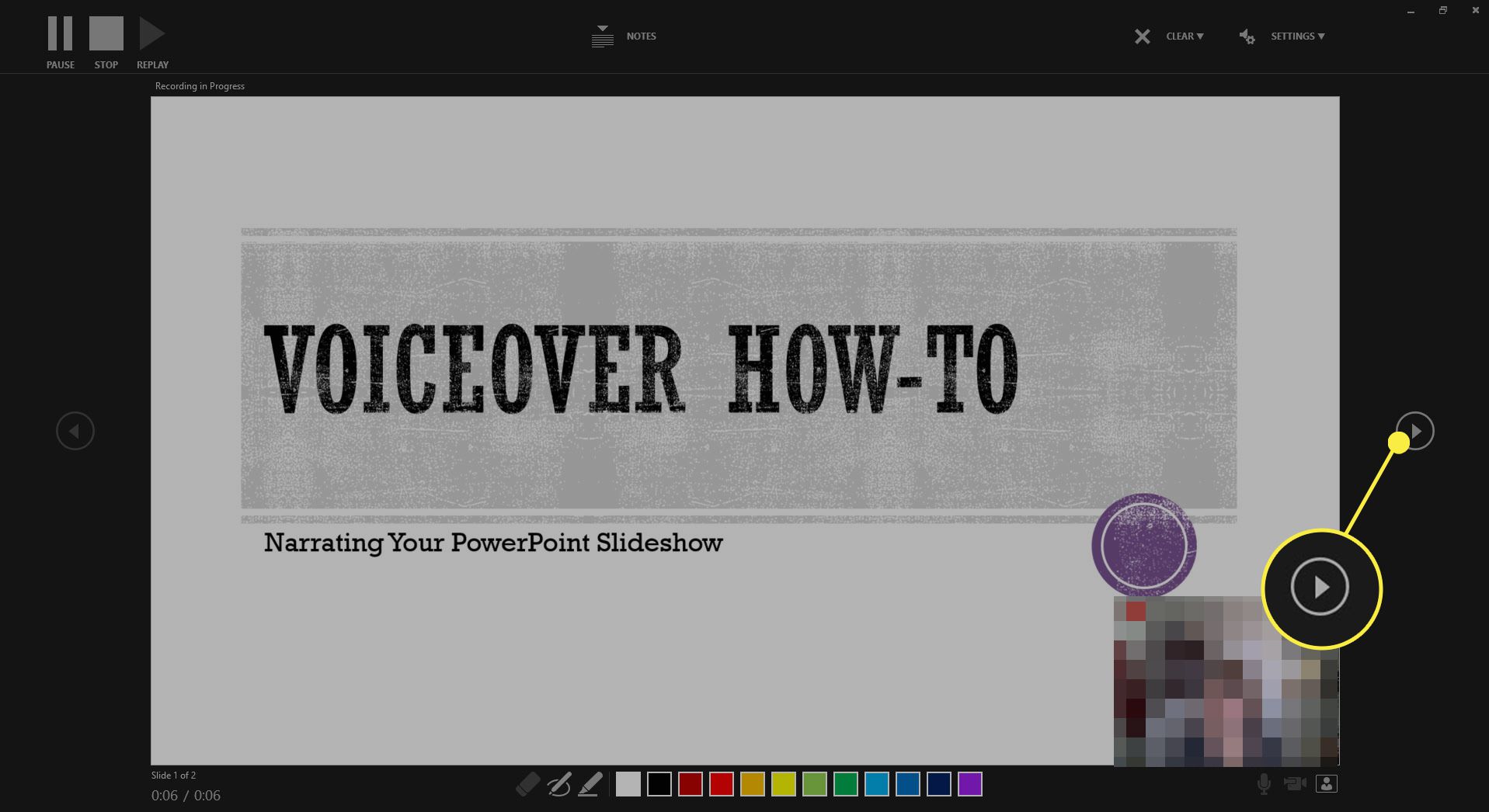
Task: Click the Settings gear icon
Action: click(x=1247, y=36)
